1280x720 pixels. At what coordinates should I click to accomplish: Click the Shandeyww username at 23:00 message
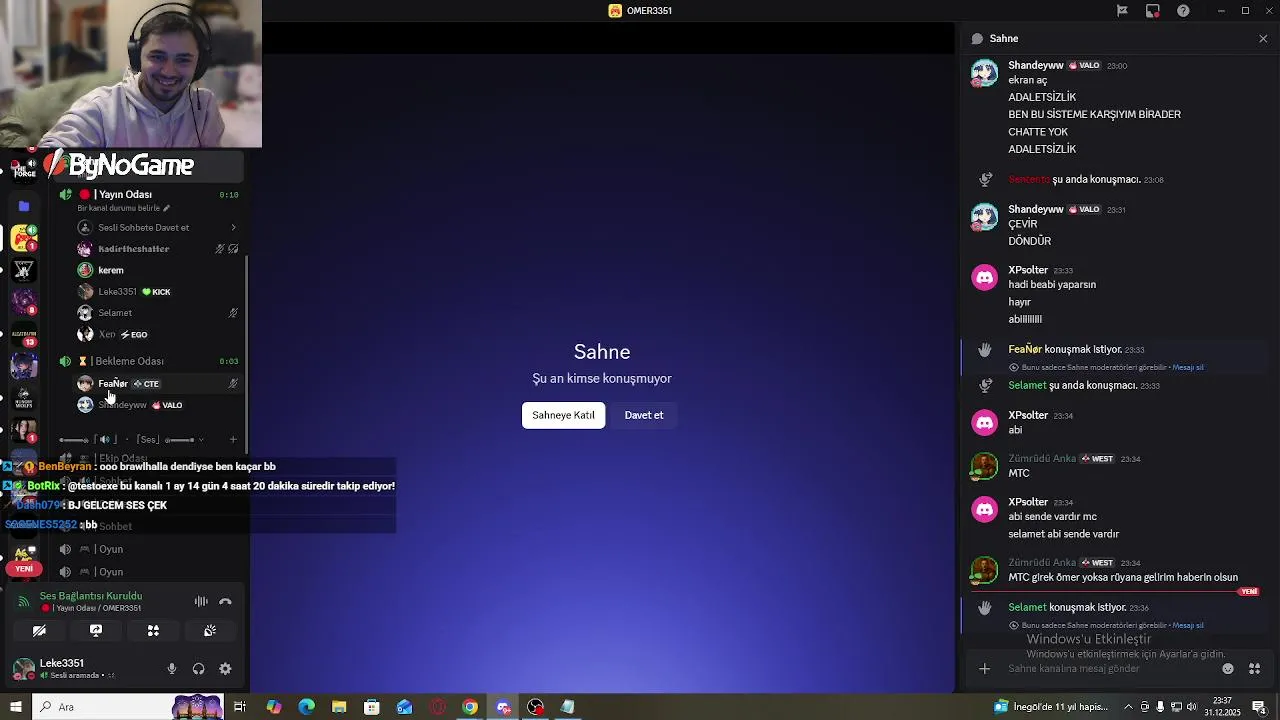(1035, 65)
